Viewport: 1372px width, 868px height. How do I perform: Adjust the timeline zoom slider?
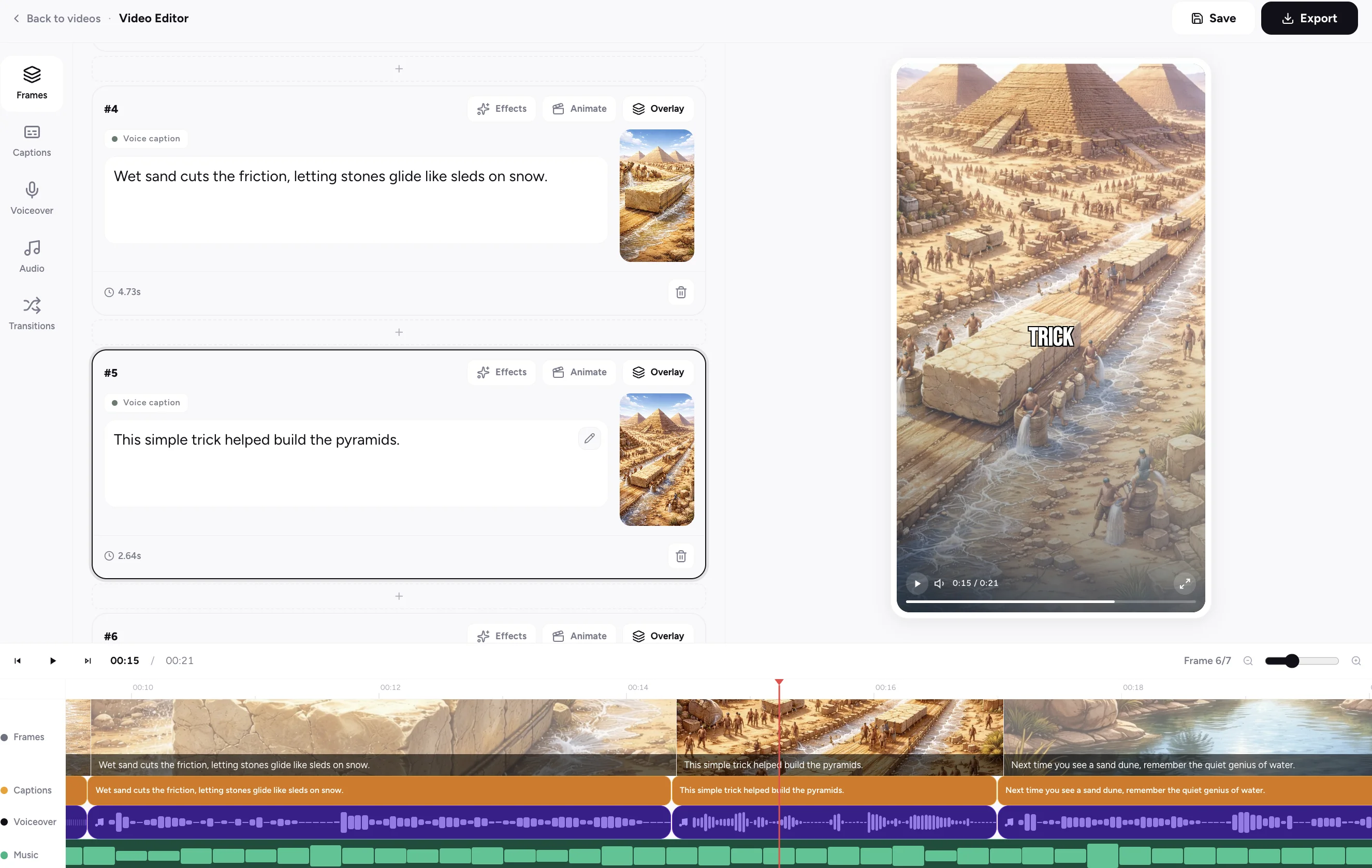[1302, 660]
